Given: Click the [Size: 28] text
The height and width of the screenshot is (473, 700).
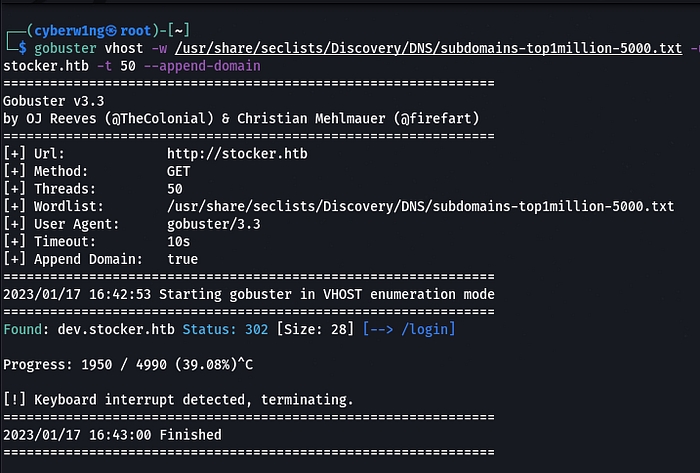Looking at the screenshot, I should [316, 329].
